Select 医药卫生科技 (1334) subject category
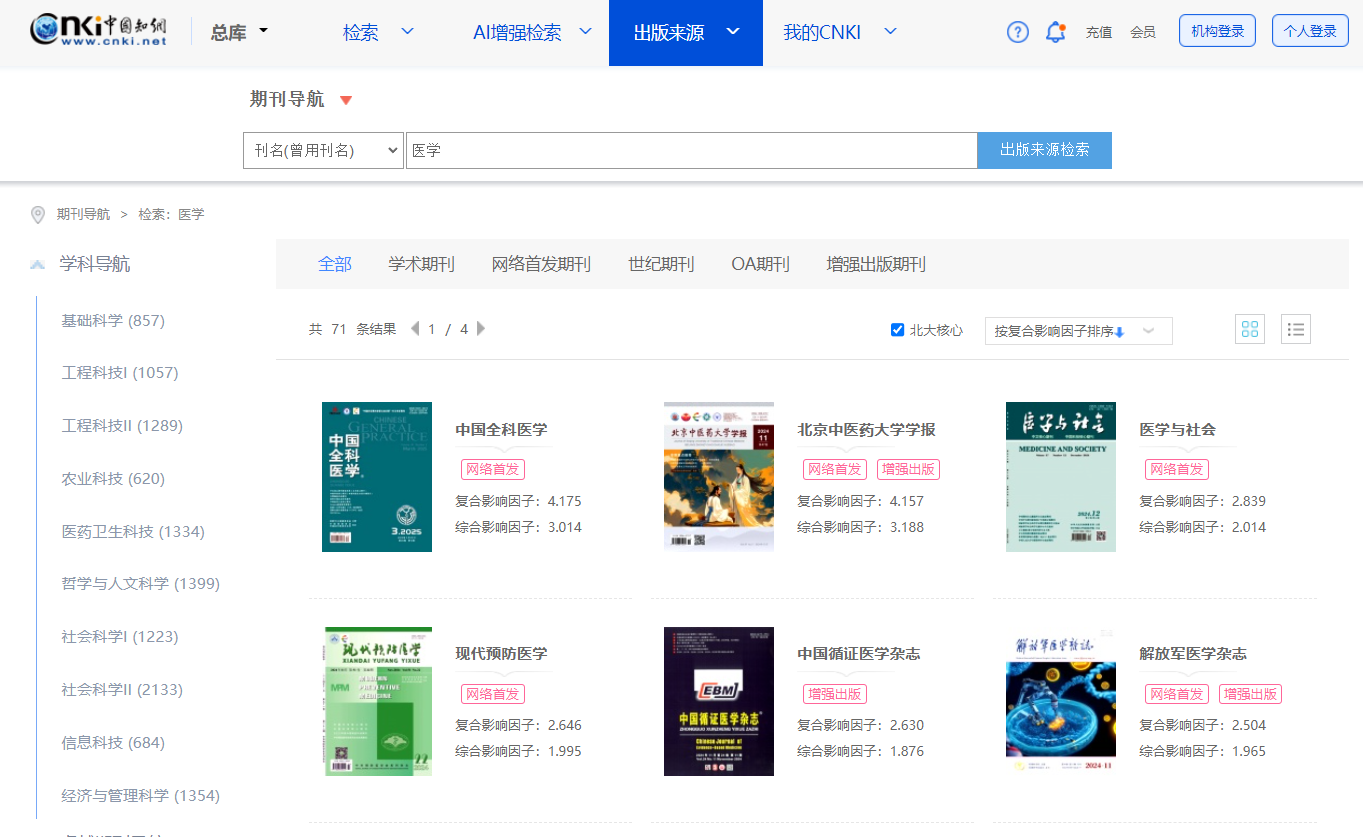1363x837 pixels. (x=133, y=532)
